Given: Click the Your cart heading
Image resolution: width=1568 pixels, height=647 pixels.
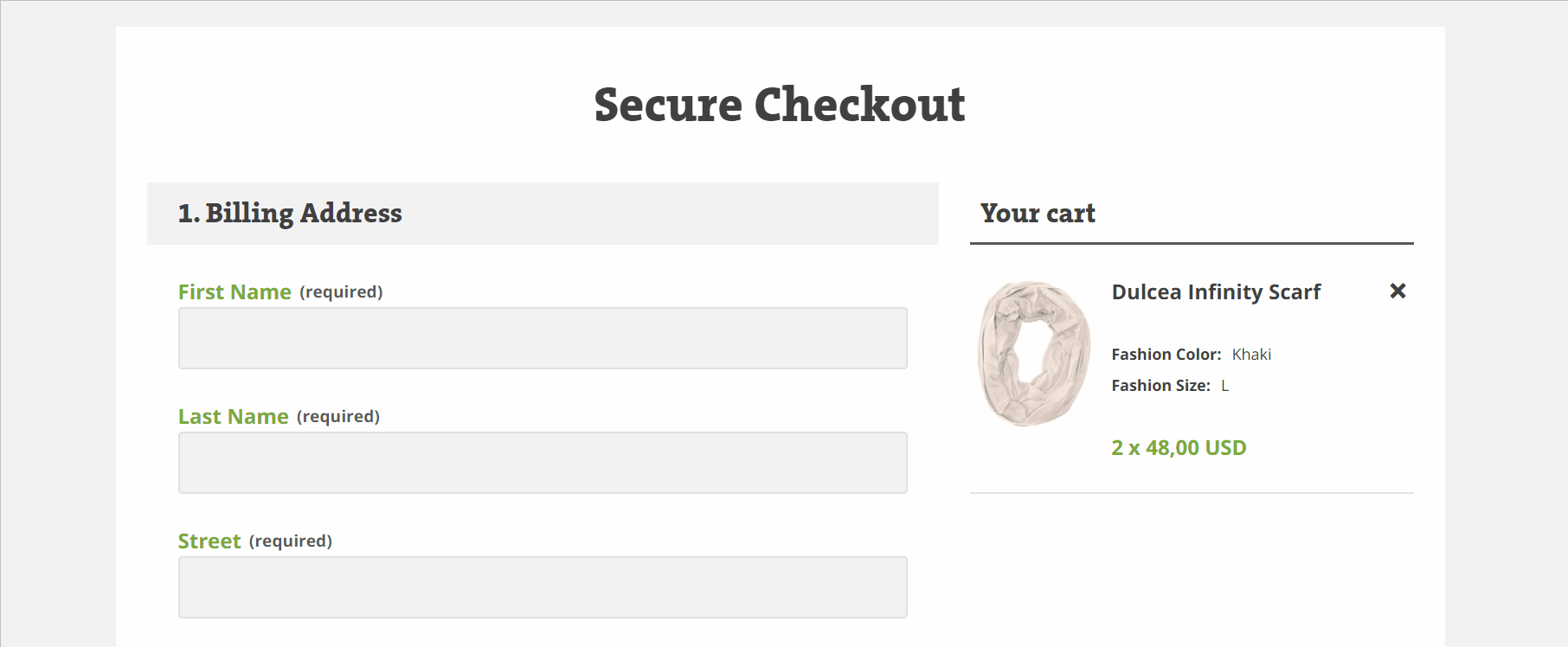Looking at the screenshot, I should pyautogui.click(x=1038, y=213).
